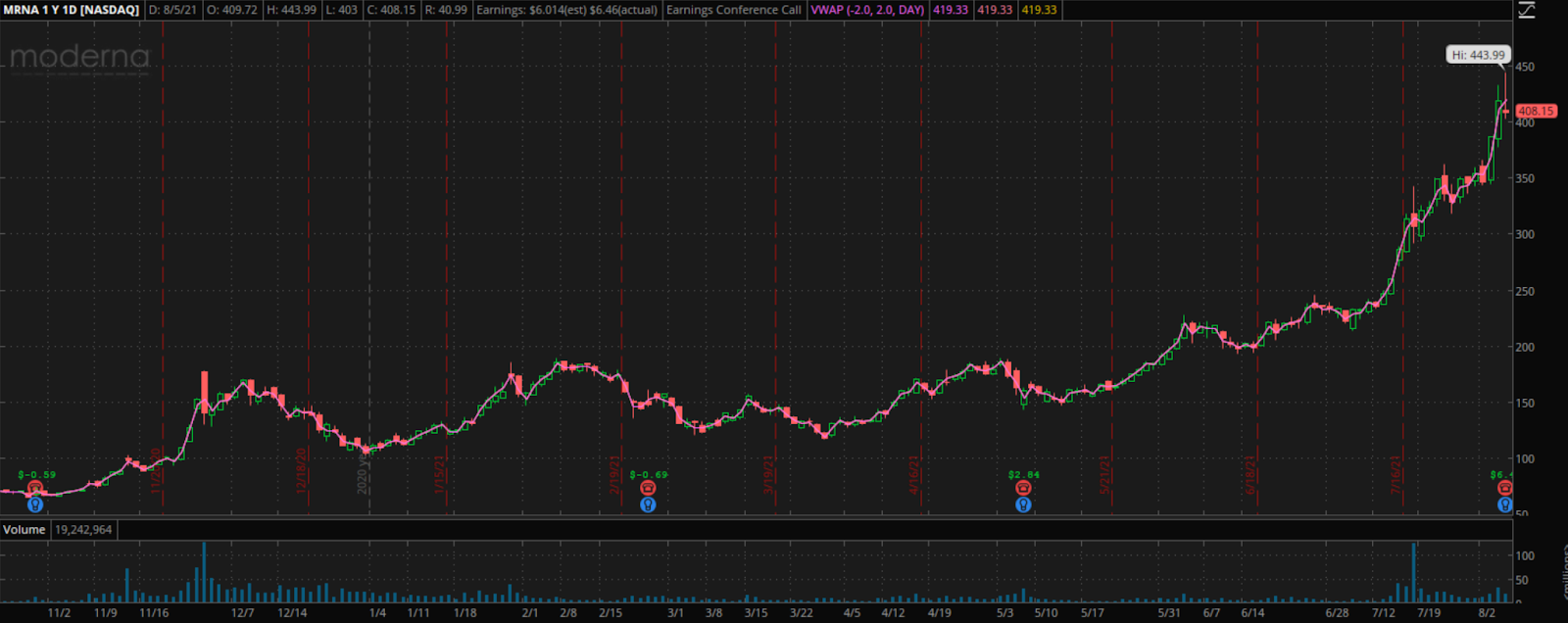Click the Earnings $6.014(est) $6.46(actual) header field
Screen dimensions: 1568x623
click(567, 10)
